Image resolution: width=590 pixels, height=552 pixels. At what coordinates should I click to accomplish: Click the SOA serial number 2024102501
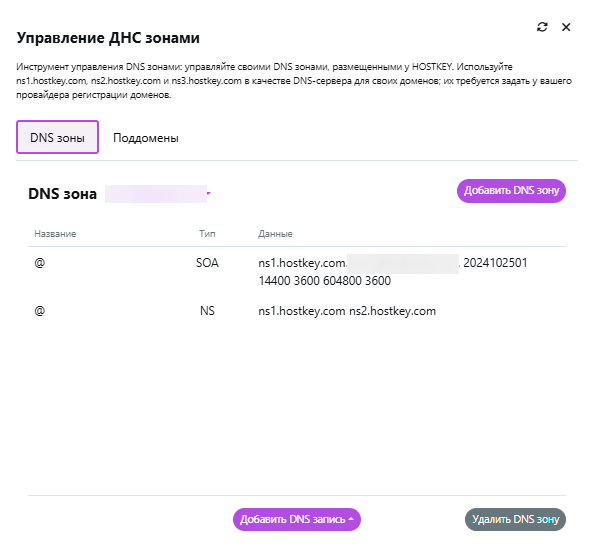[495, 263]
